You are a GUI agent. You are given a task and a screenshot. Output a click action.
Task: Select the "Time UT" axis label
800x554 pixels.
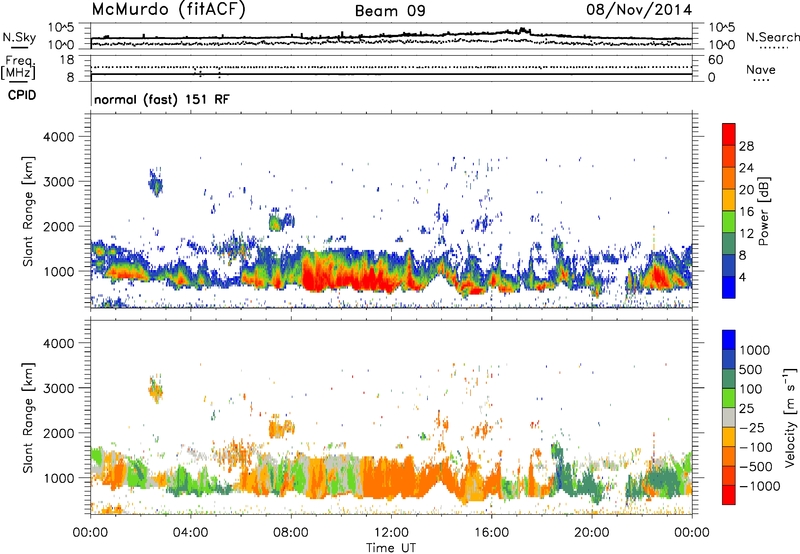[391, 548]
